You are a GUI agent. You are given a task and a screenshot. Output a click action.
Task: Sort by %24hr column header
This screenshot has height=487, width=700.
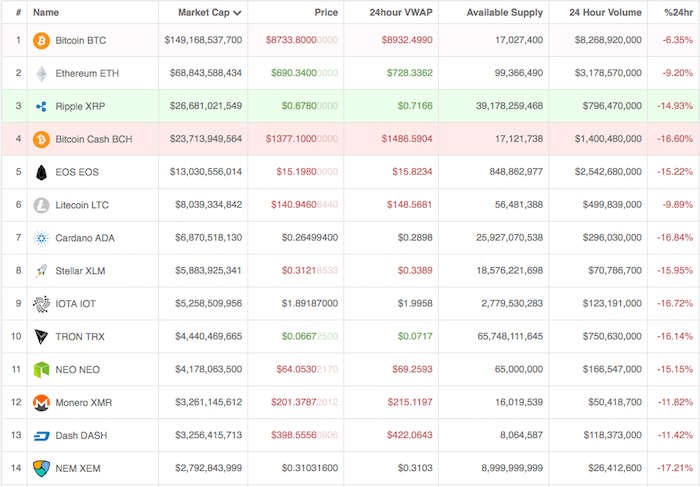point(678,12)
